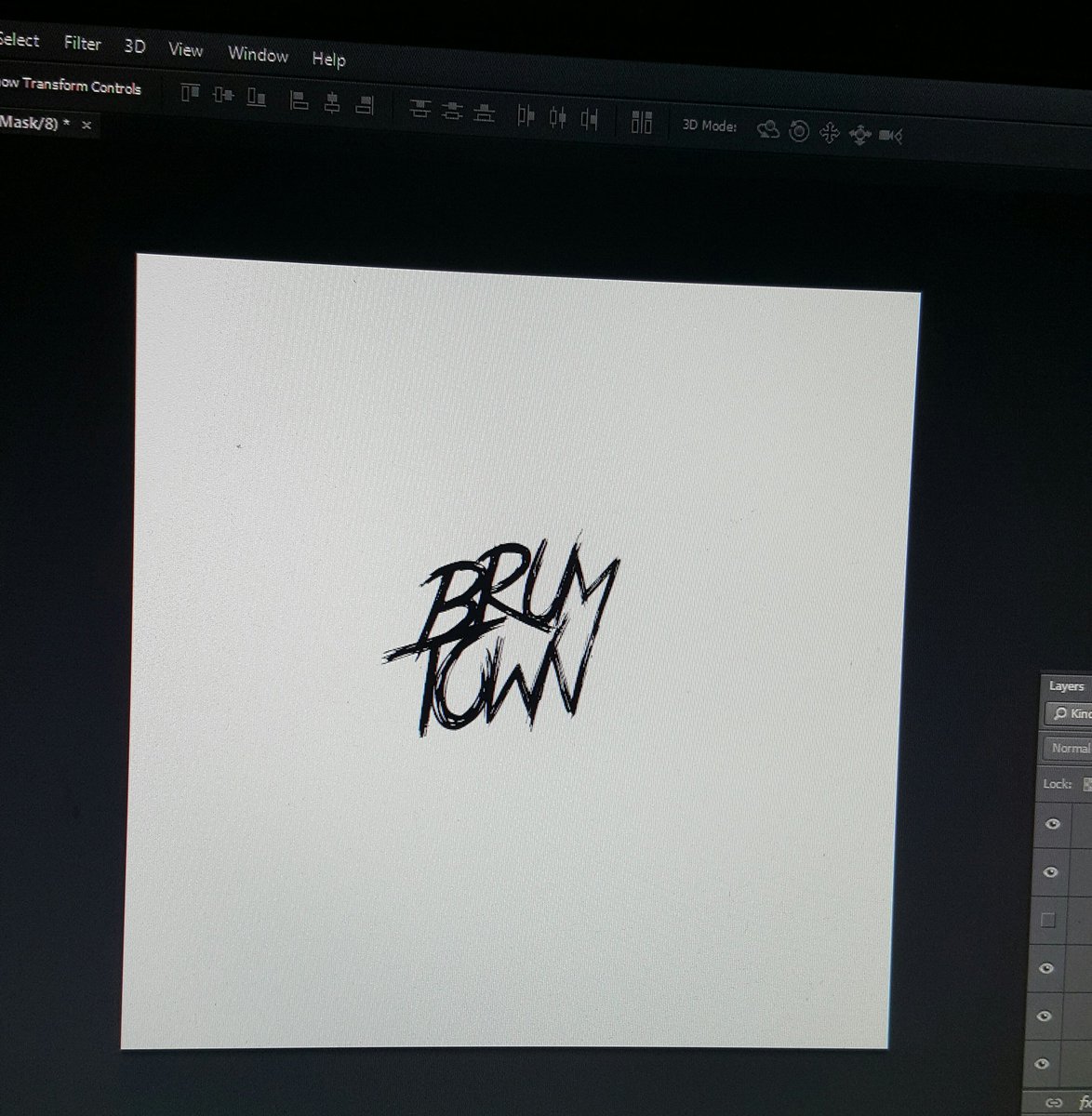Hide the bottom layer using its eye
This screenshot has width=1092, height=1116.
[1043, 1063]
